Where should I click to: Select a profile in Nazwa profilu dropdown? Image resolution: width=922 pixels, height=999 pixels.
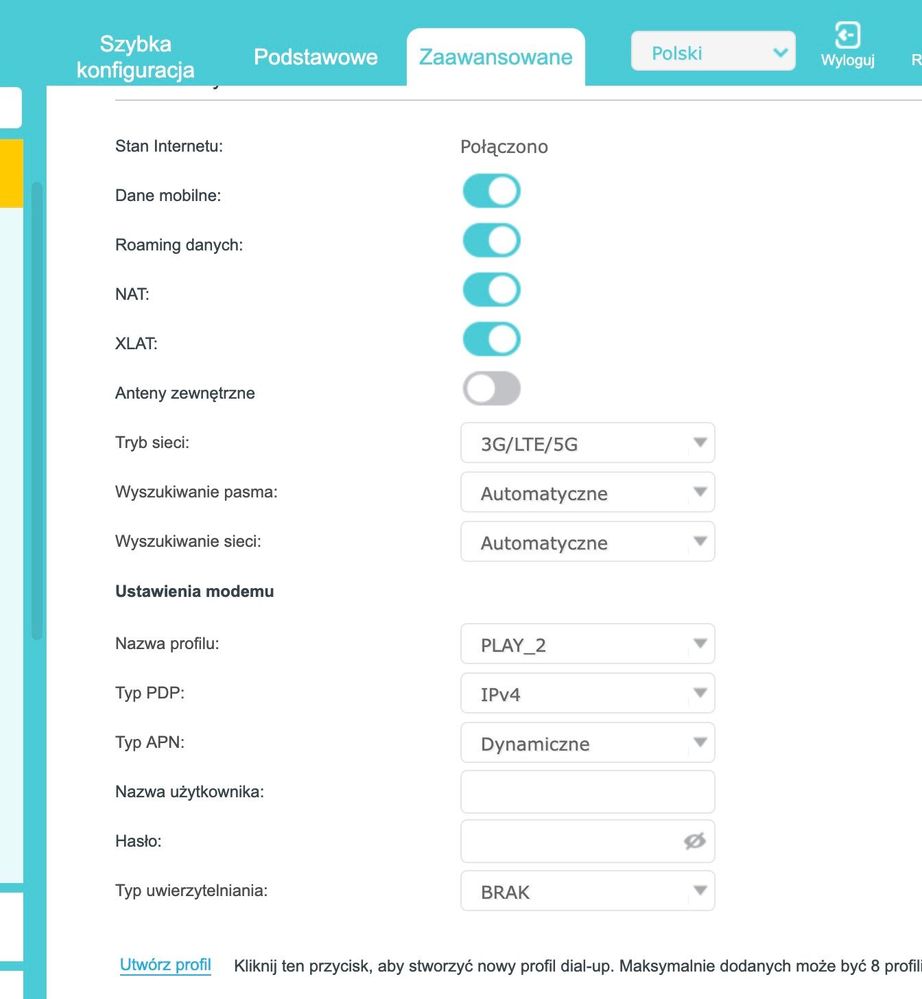pos(587,644)
